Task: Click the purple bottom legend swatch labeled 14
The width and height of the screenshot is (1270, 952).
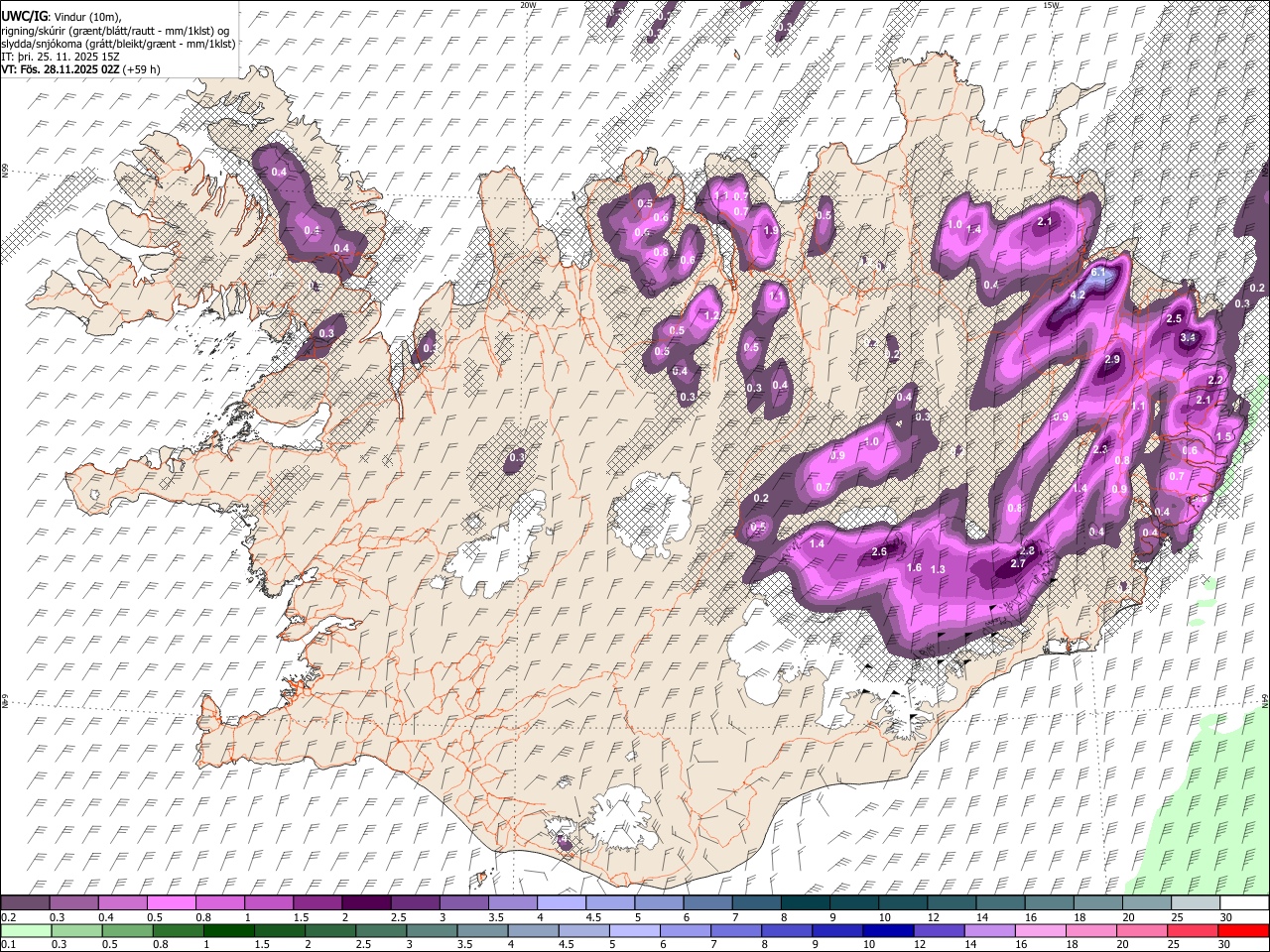Action: [x=989, y=931]
